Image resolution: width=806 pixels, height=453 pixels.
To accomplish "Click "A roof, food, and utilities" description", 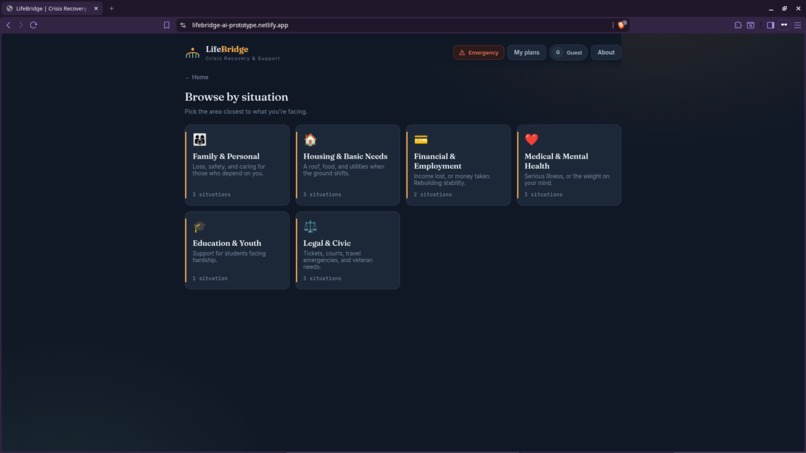I will click(343, 170).
